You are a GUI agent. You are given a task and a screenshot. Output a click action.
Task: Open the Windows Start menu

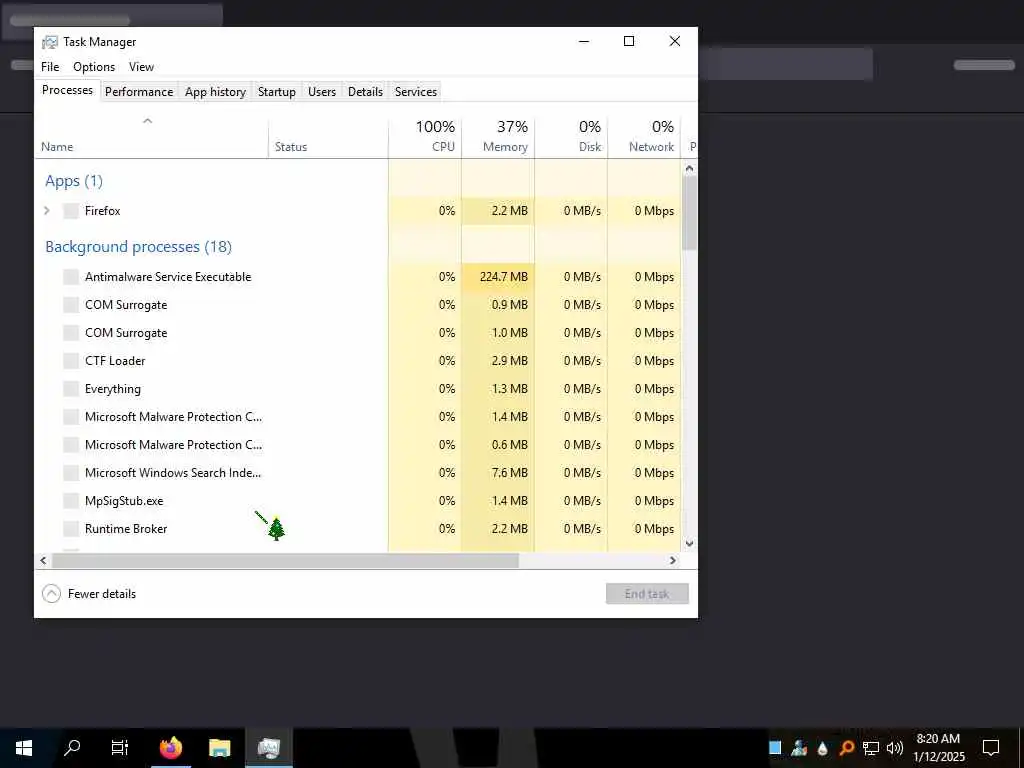pyautogui.click(x=24, y=748)
